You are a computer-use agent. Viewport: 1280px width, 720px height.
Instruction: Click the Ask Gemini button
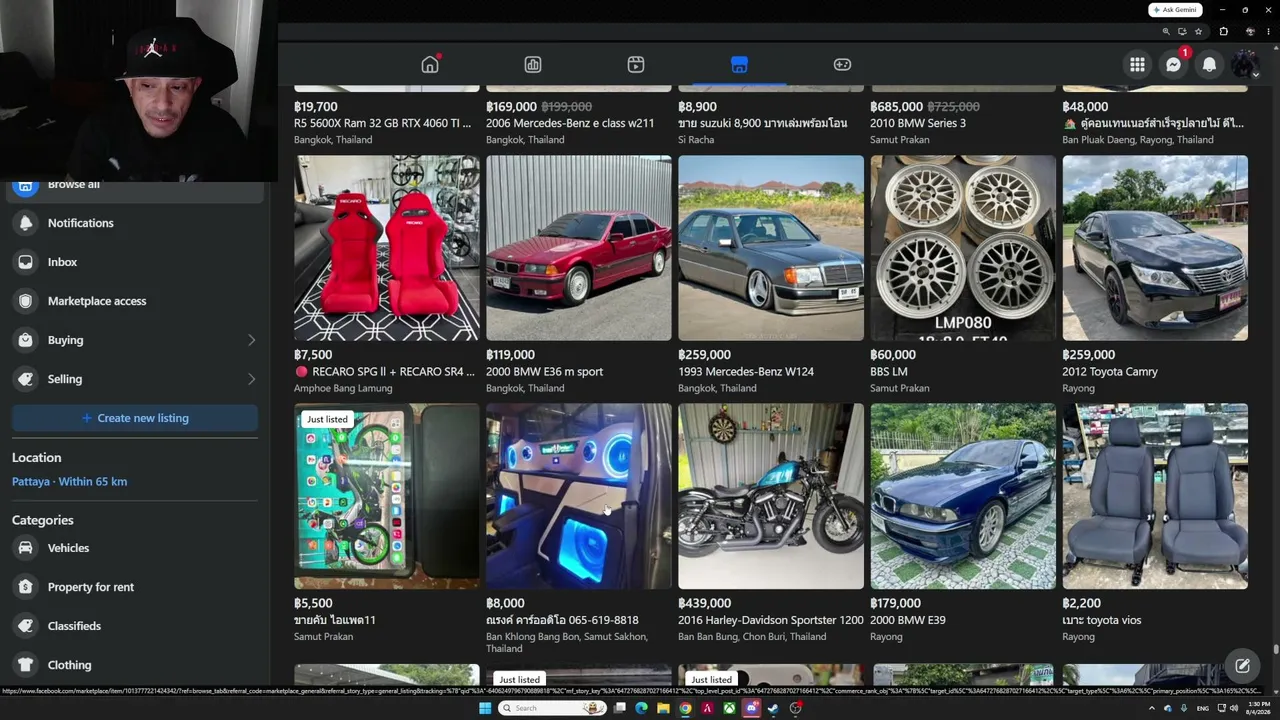point(1175,10)
